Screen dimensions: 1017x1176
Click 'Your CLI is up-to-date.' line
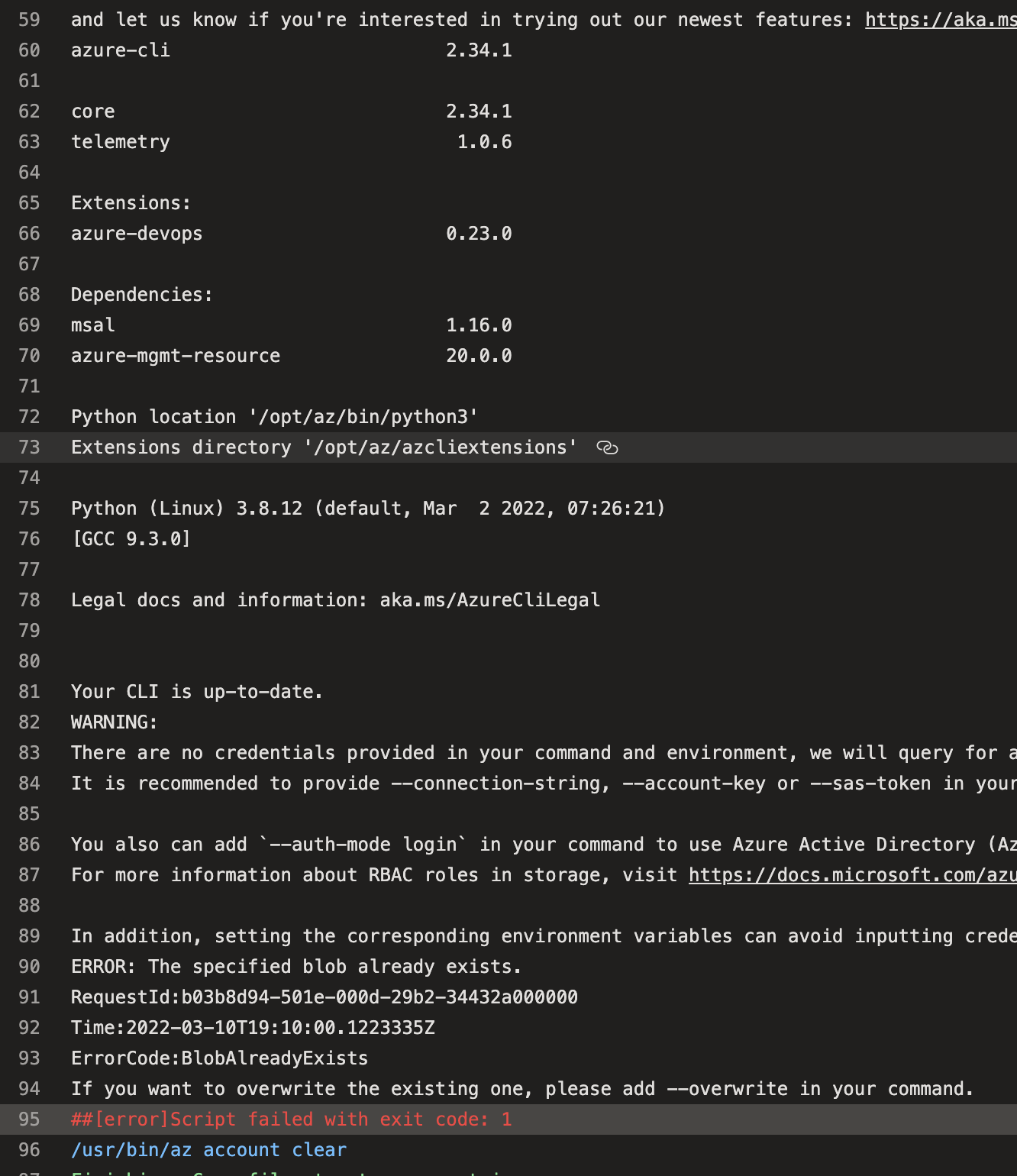tap(197, 692)
